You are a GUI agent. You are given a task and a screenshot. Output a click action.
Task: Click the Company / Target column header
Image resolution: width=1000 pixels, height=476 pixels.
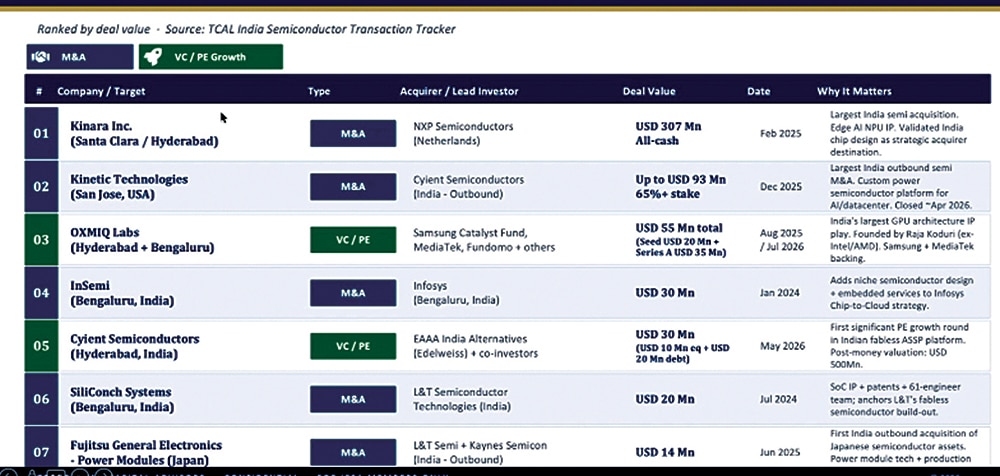[101, 91]
